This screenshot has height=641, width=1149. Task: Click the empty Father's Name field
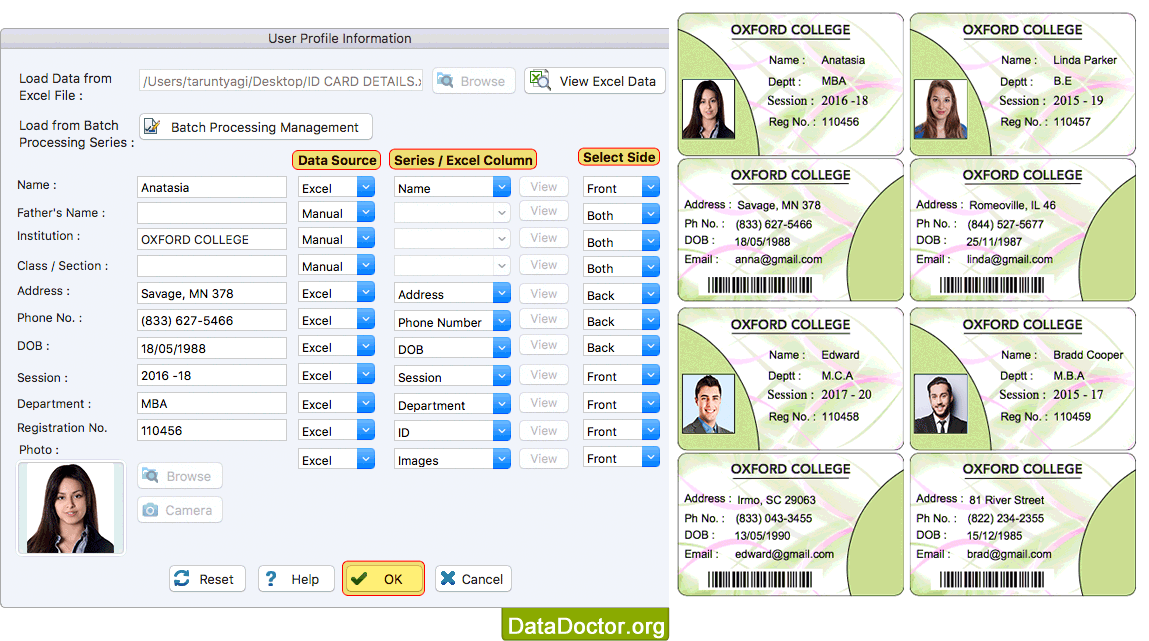pyautogui.click(x=212, y=213)
